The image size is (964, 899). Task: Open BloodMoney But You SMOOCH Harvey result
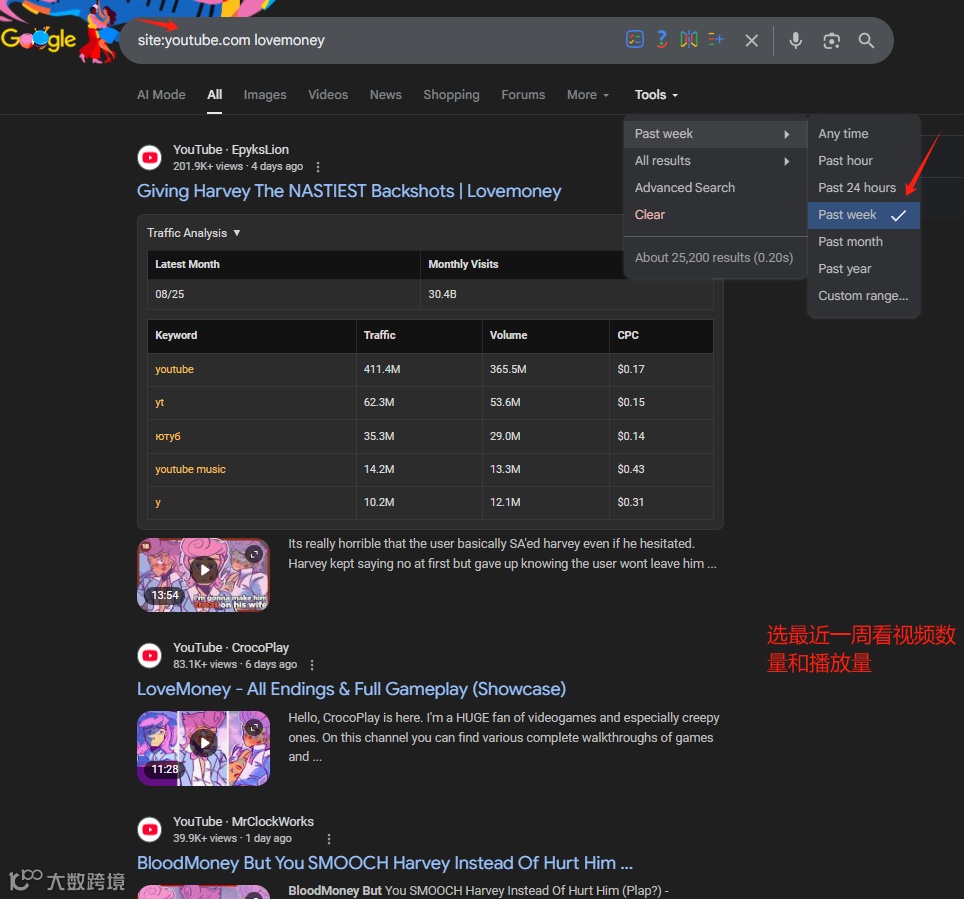(x=385, y=863)
